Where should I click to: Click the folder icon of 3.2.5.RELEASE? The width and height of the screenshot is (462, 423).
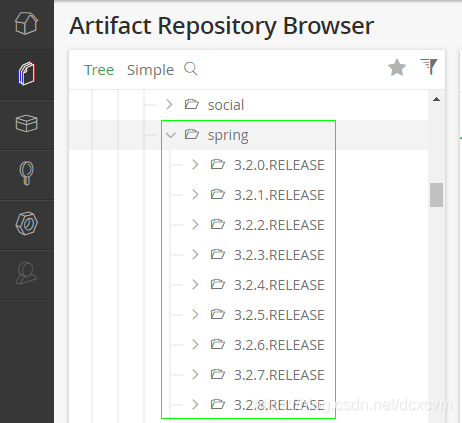pyautogui.click(x=218, y=314)
